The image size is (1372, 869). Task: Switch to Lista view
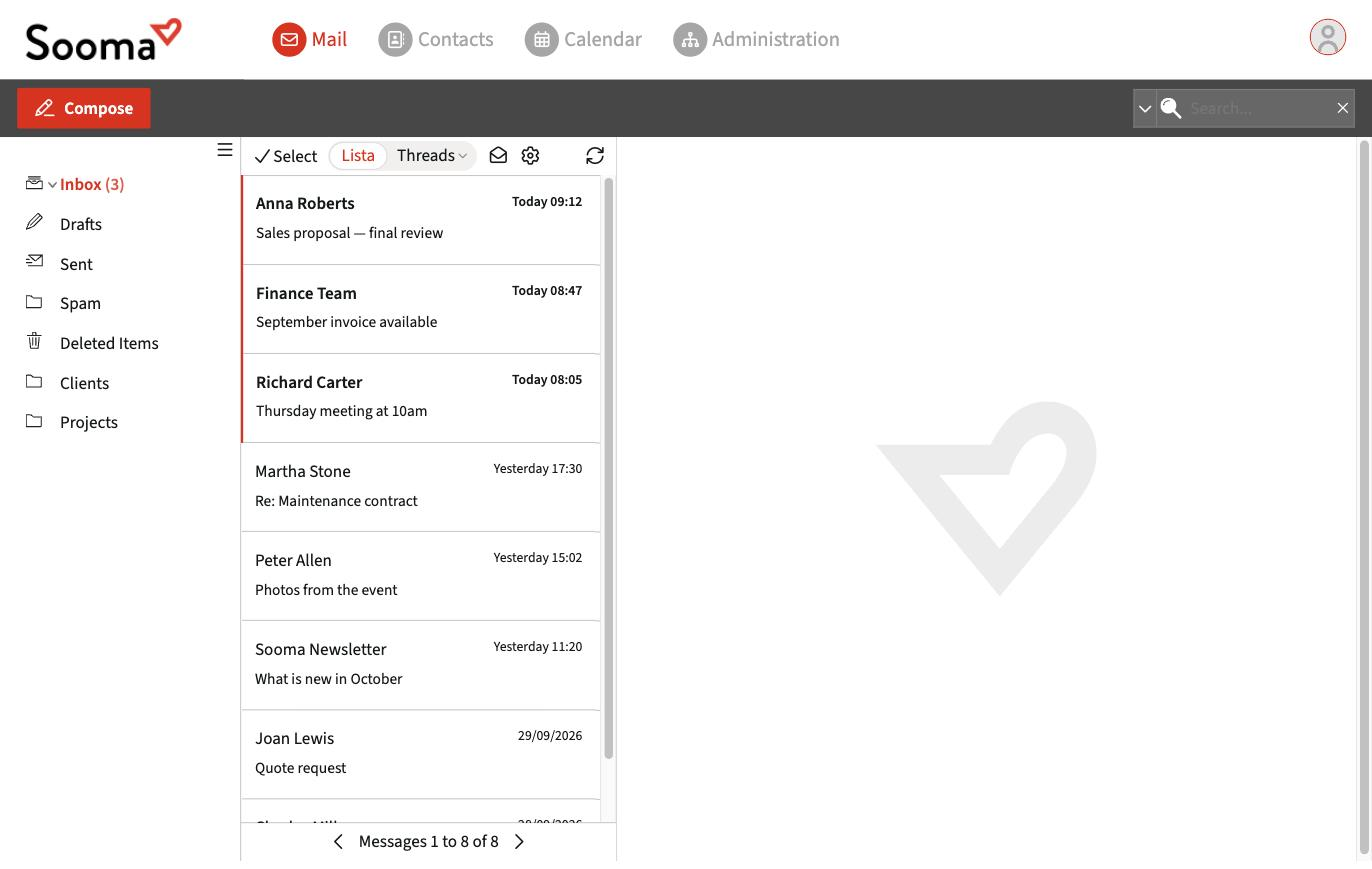pos(358,155)
